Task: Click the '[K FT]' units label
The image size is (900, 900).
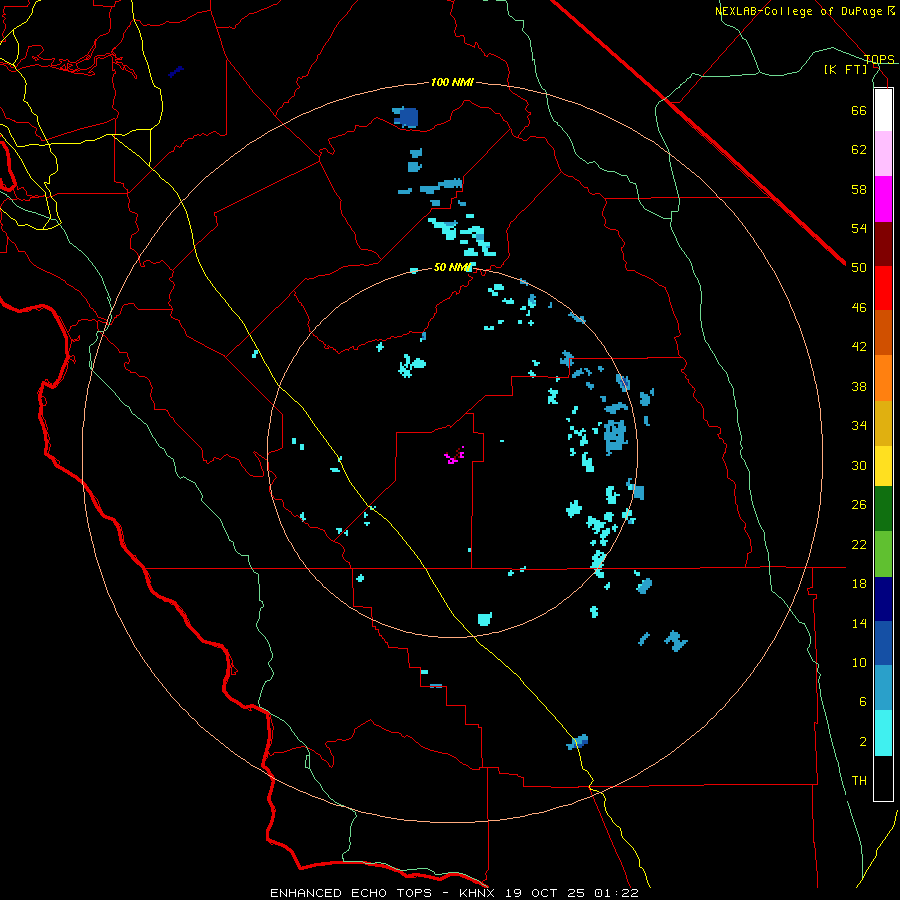Action: click(x=846, y=69)
